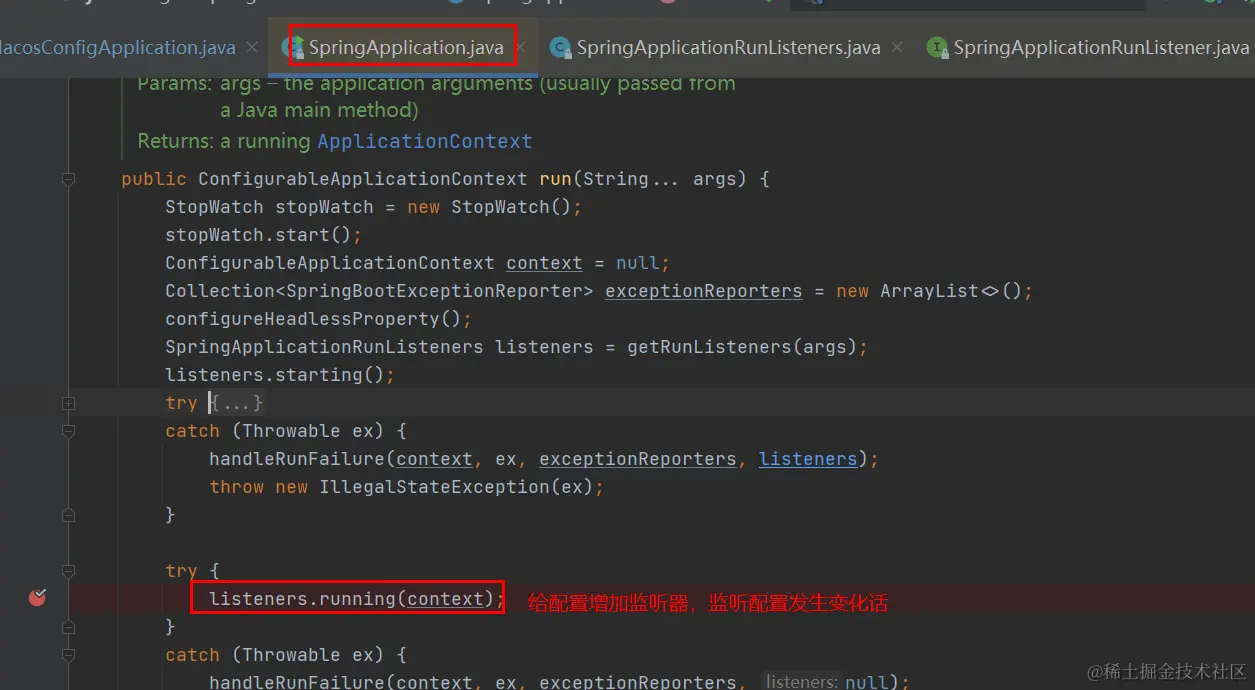
Task: Collapse the second catch (Throwable ex) block
Action: click(x=68, y=655)
